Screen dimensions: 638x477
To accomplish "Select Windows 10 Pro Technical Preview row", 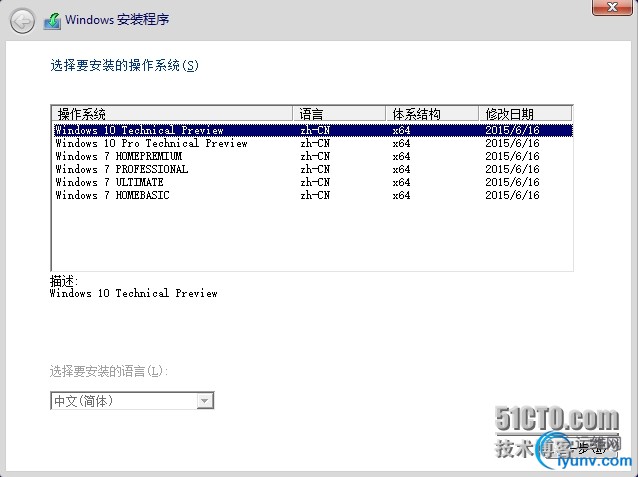I will (312, 143).
